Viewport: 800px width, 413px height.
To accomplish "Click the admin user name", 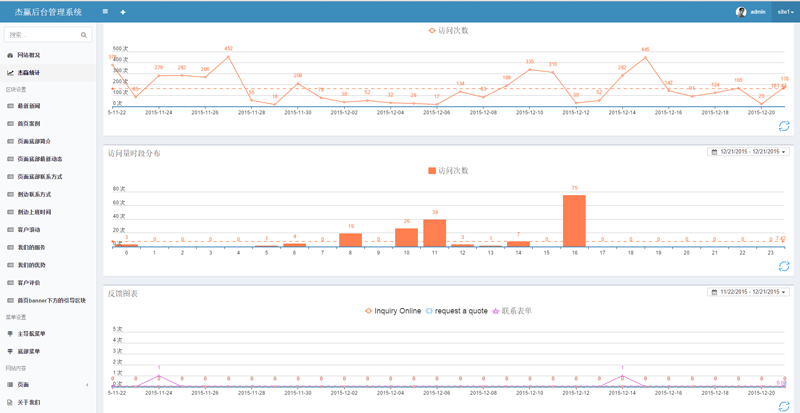I will pyautogui.click(x=758, y=12).
